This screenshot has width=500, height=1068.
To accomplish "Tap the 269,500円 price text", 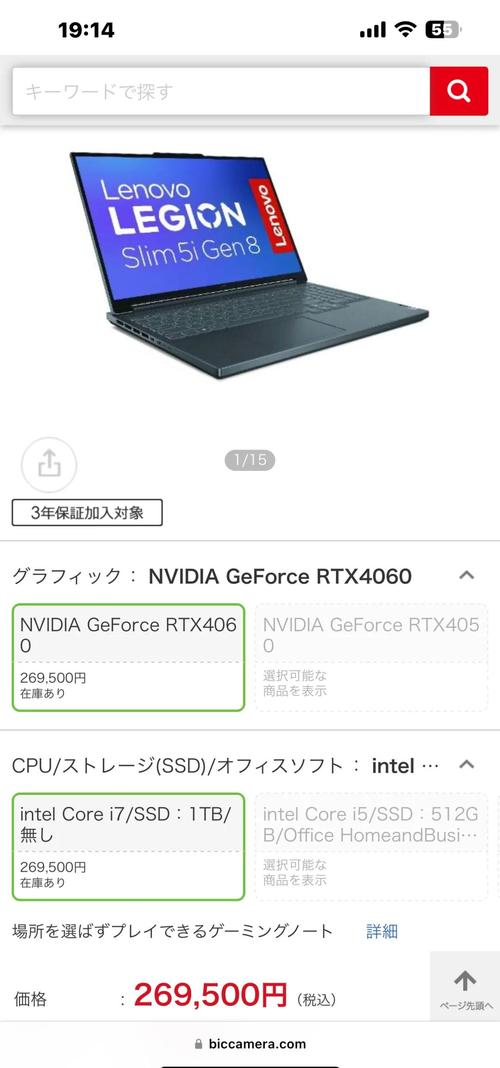I will point(210,995).
